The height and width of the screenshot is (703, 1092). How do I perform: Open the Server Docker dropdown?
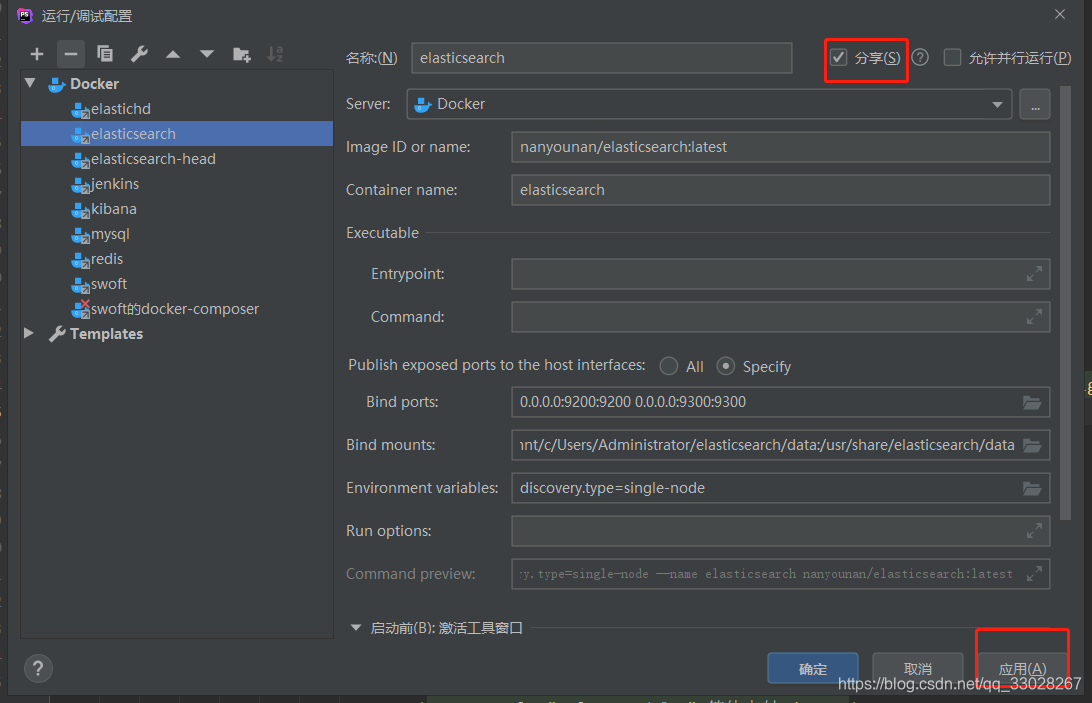709,105
